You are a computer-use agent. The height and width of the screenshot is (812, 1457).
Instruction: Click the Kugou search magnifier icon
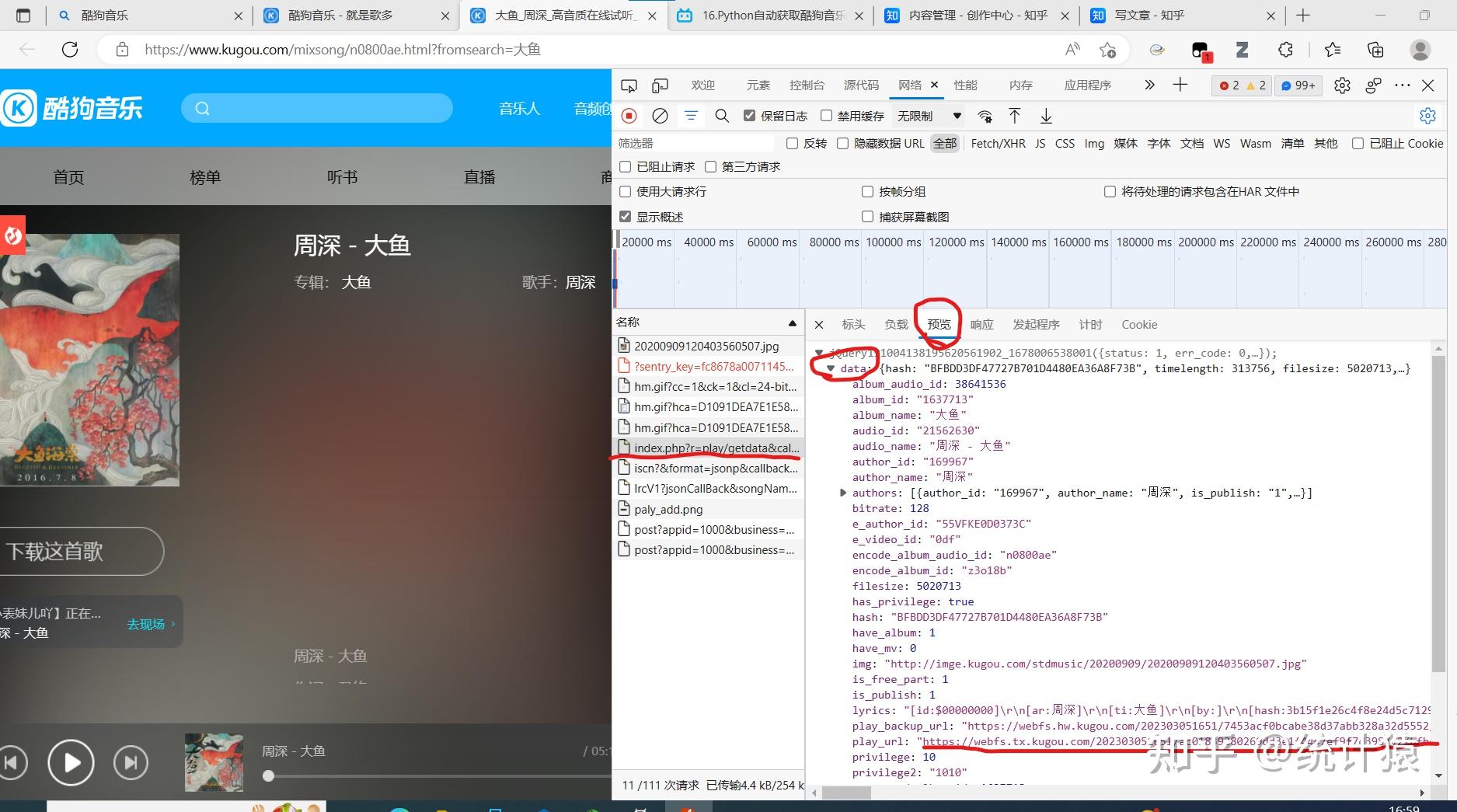pyautogui.click(x=203, y=109)
